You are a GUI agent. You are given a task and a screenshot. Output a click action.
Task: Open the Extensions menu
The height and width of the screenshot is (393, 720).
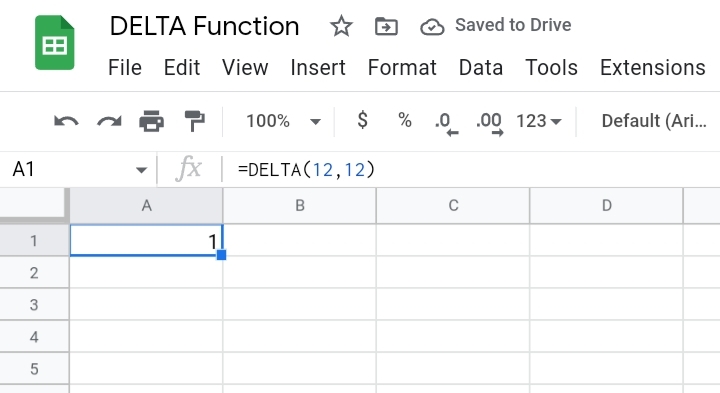(x=653, y=67)
